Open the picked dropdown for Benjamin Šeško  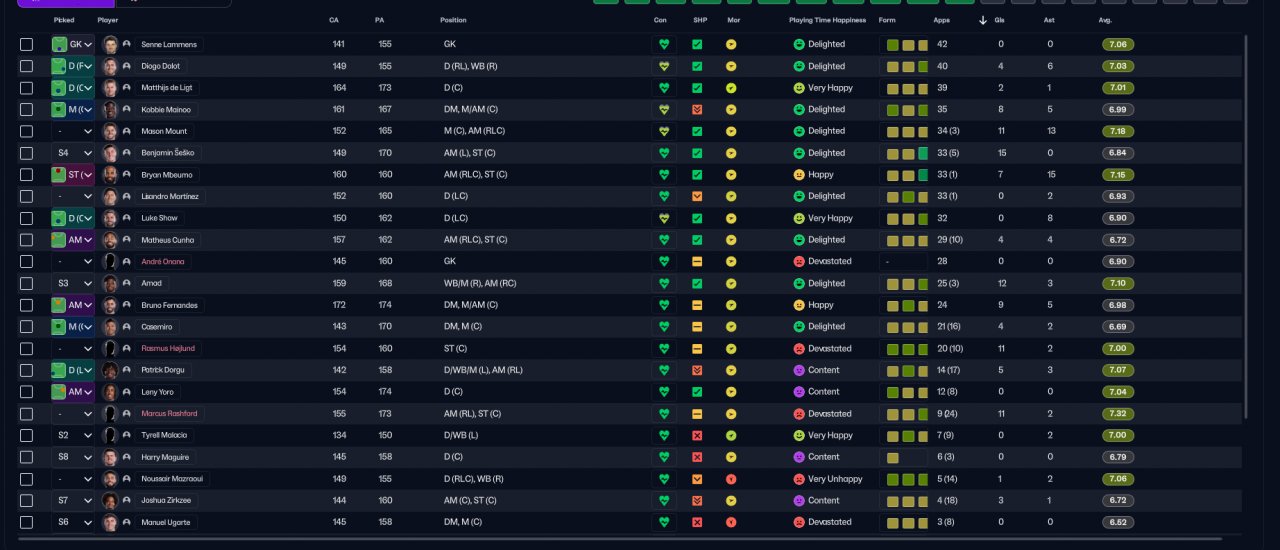tap(73, 153)
